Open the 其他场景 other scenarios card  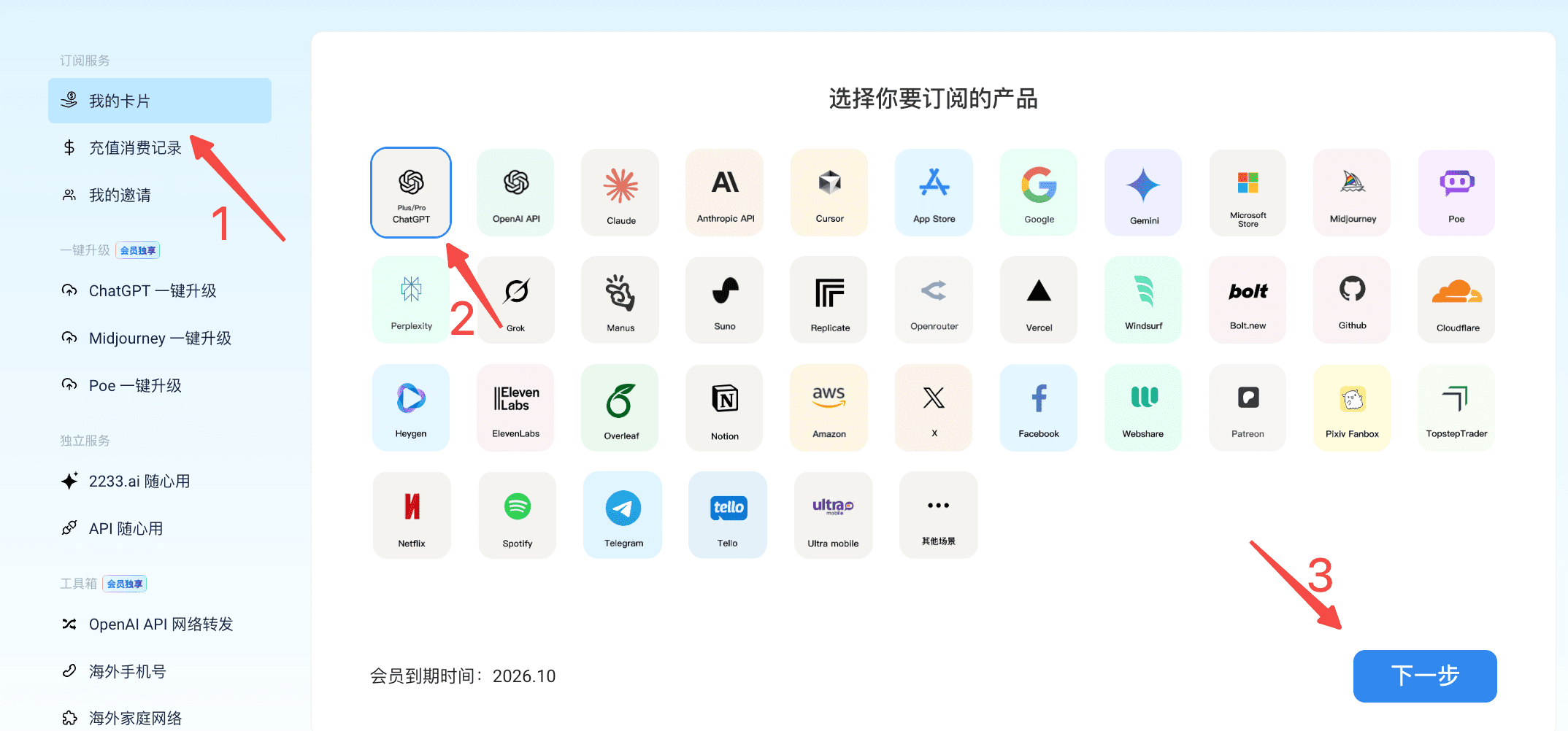939,515
